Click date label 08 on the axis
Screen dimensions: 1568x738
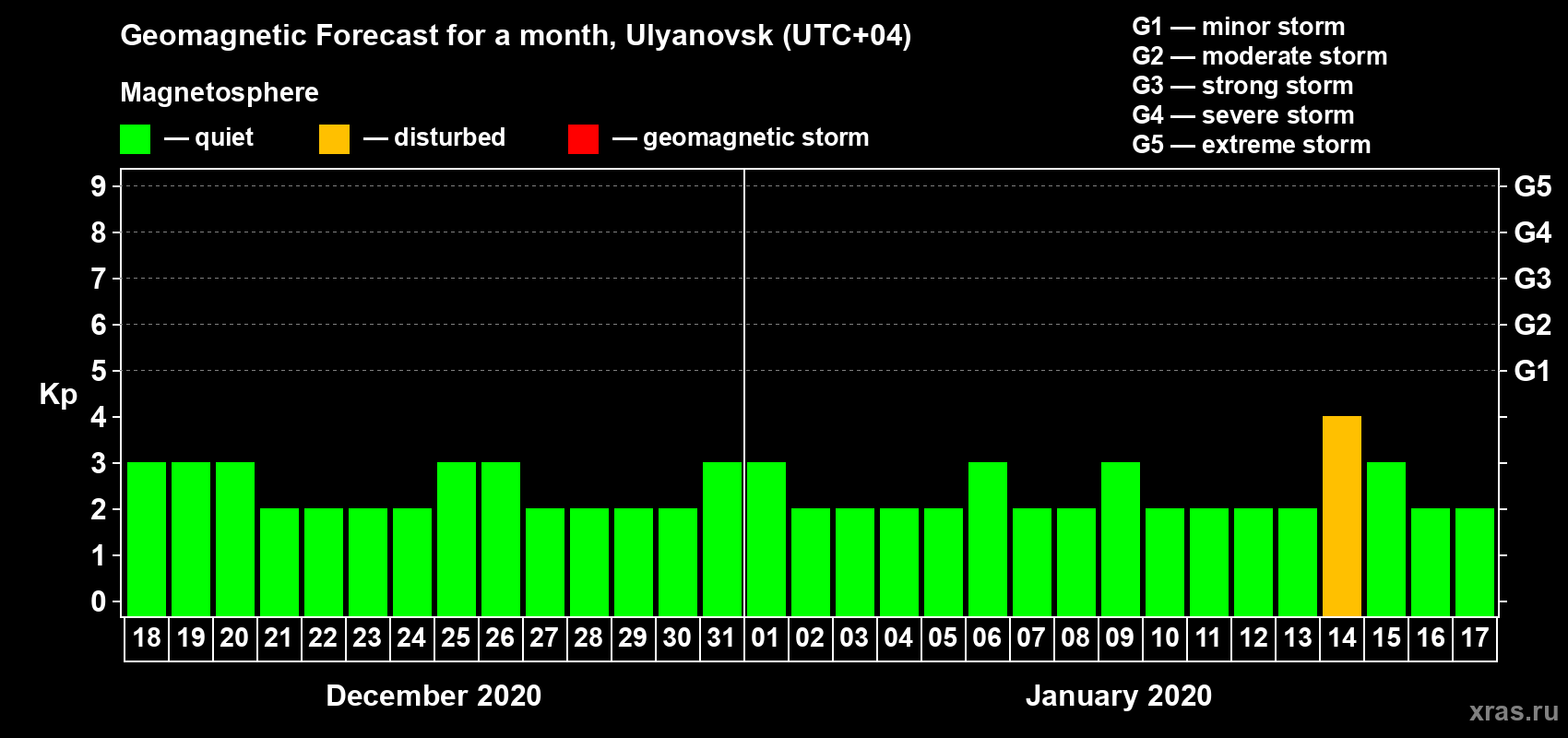pyautogui.click(x=1075, y=637)
